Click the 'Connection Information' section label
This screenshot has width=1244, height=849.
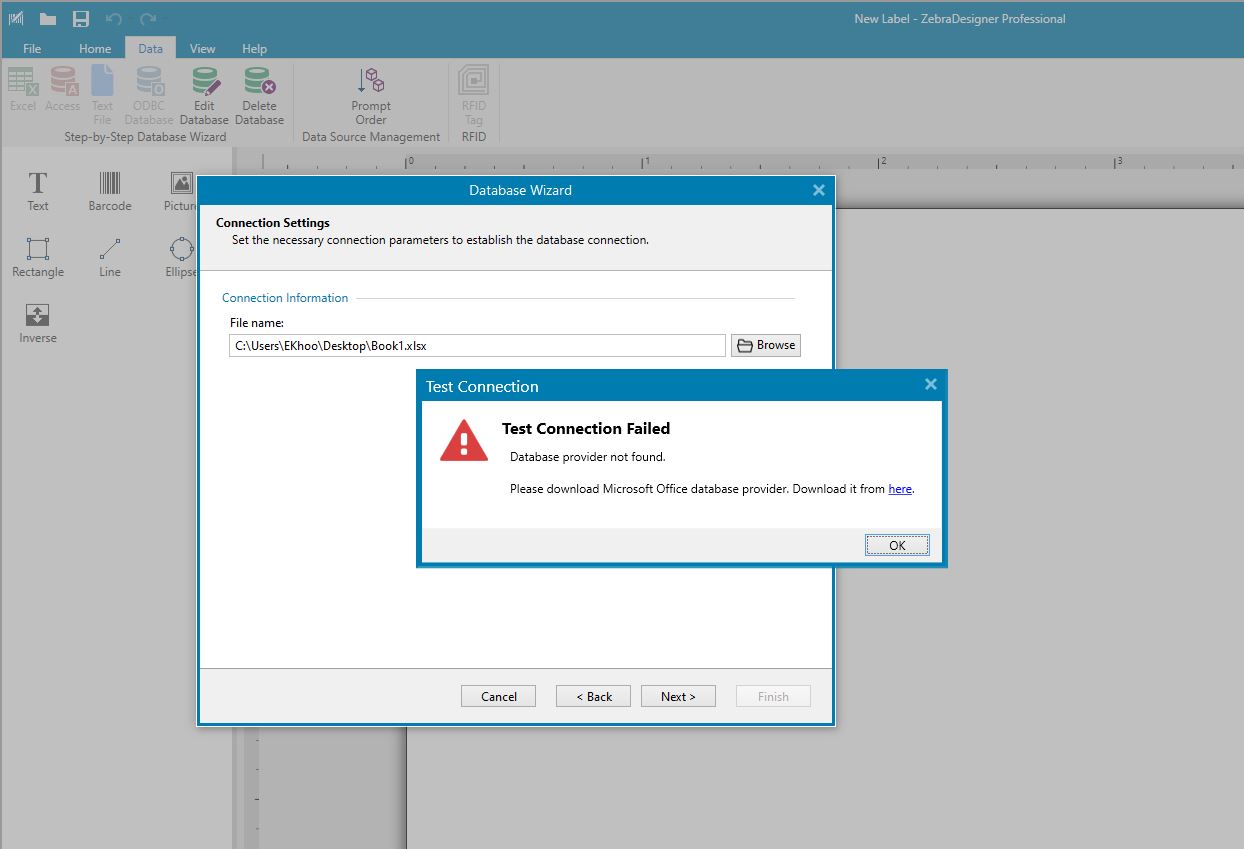285,298
